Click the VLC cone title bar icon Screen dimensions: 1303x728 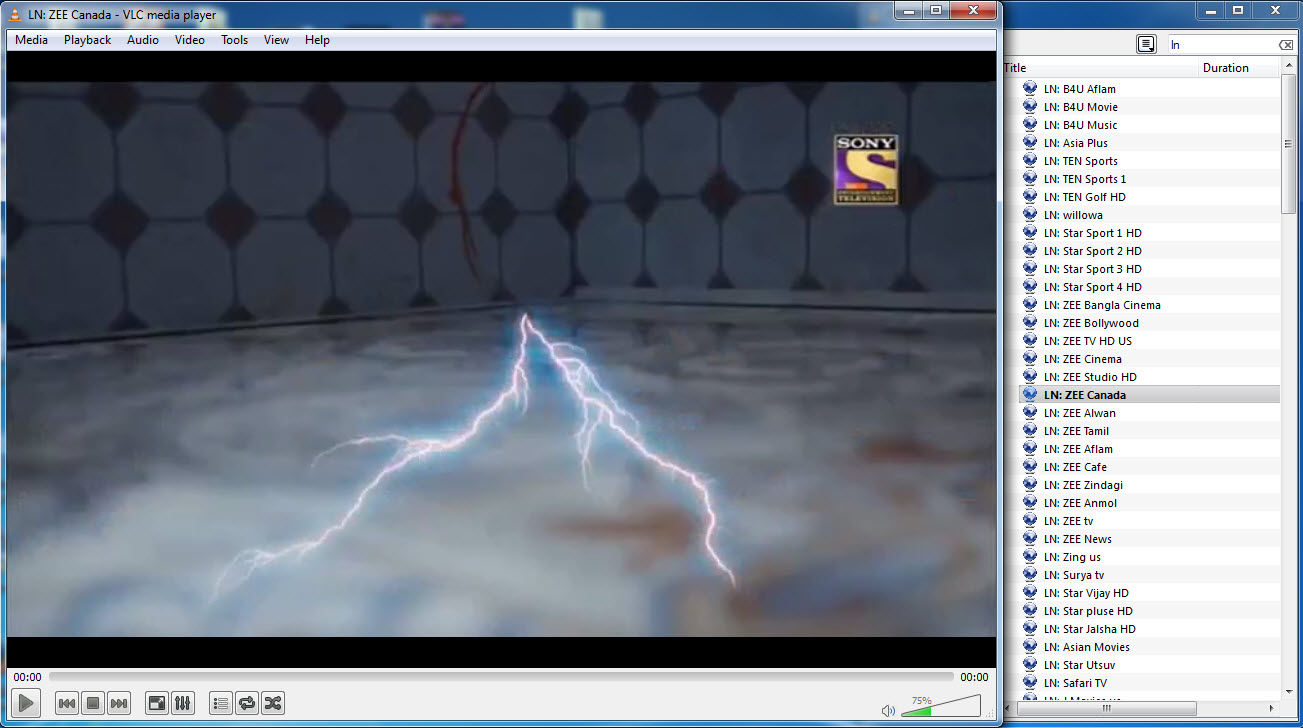click(16, 14)
